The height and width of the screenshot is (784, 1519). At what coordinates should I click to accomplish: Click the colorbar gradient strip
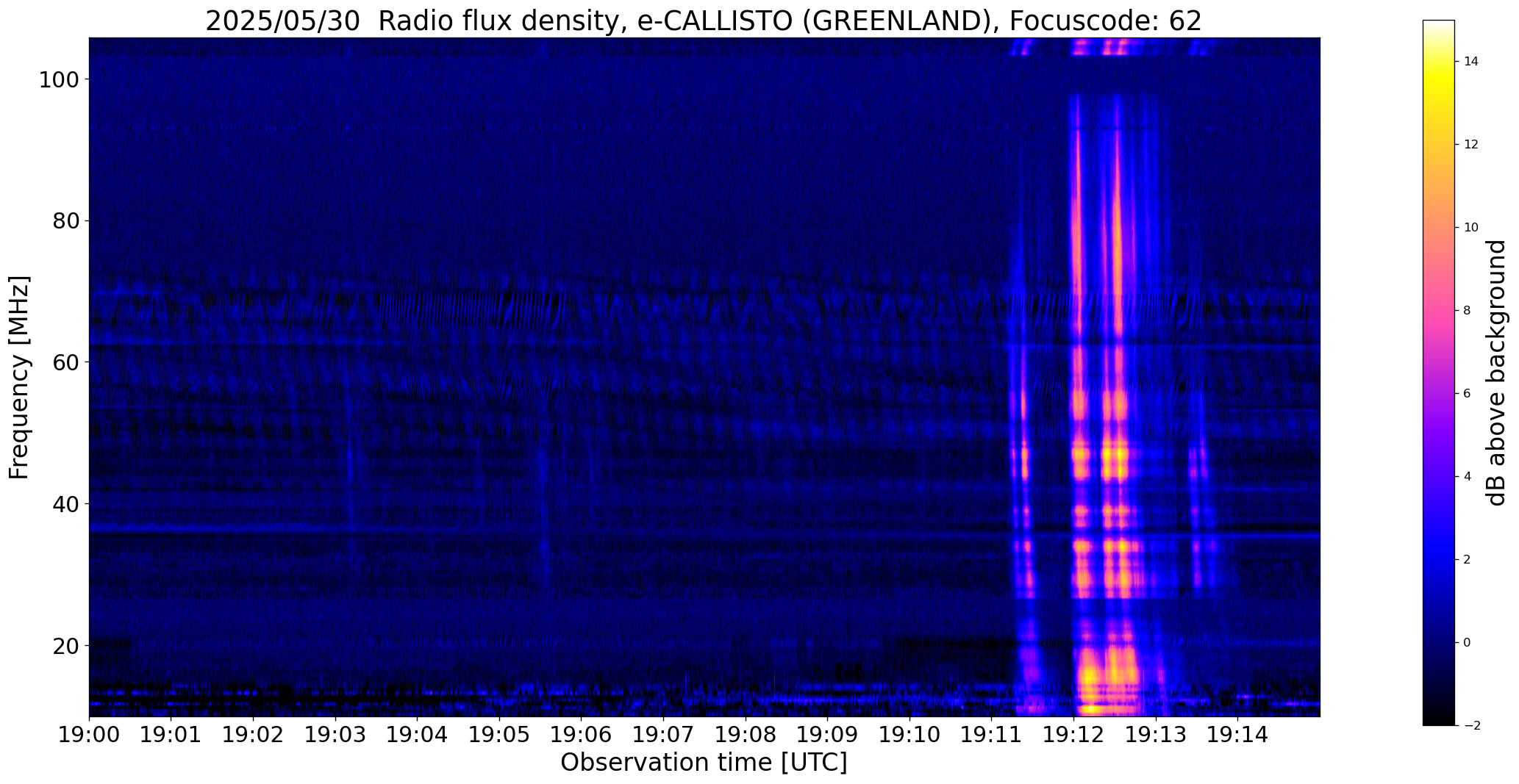[1438, 373]
